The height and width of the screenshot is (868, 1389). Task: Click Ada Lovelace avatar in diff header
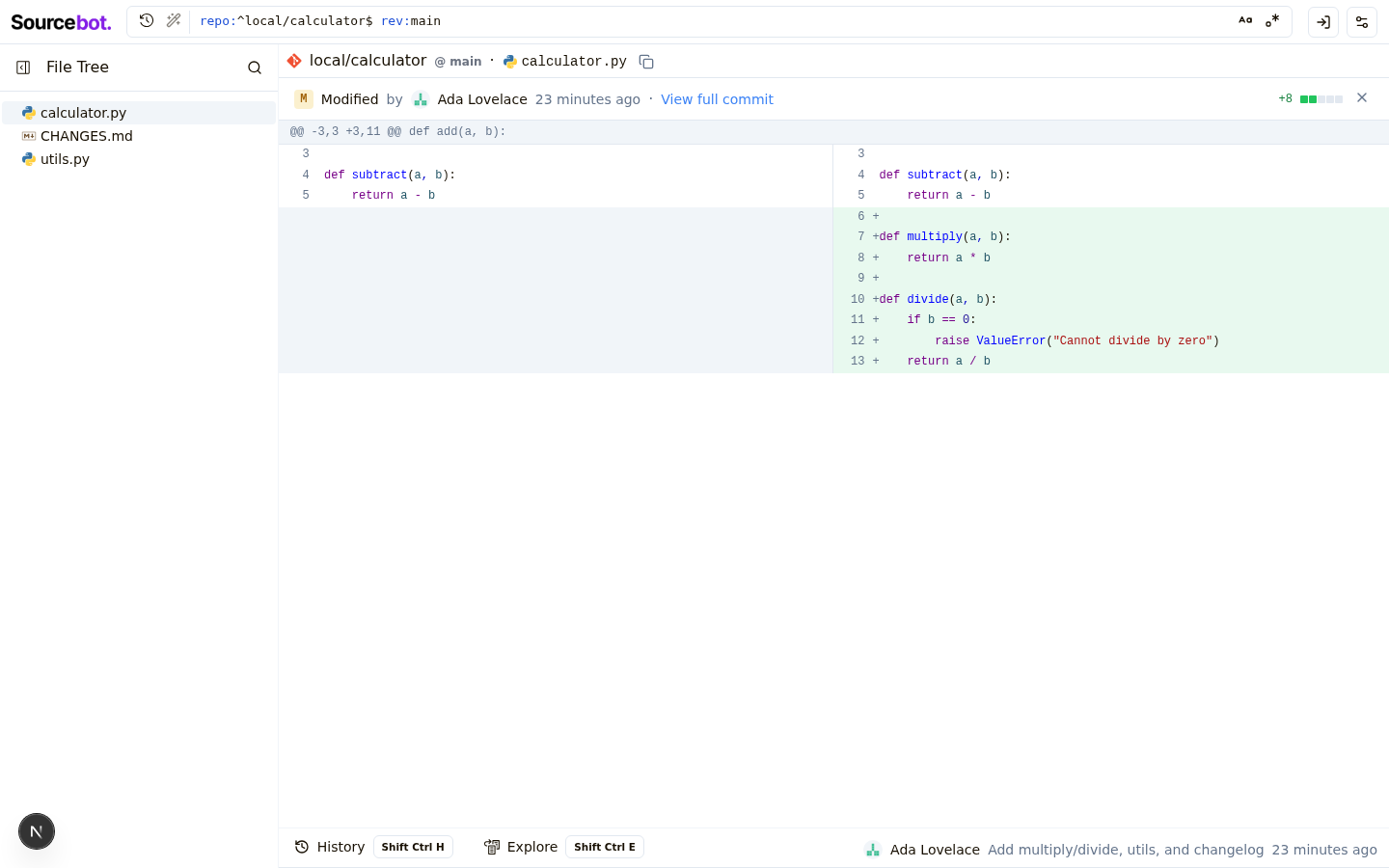click(x=421, y=99)
